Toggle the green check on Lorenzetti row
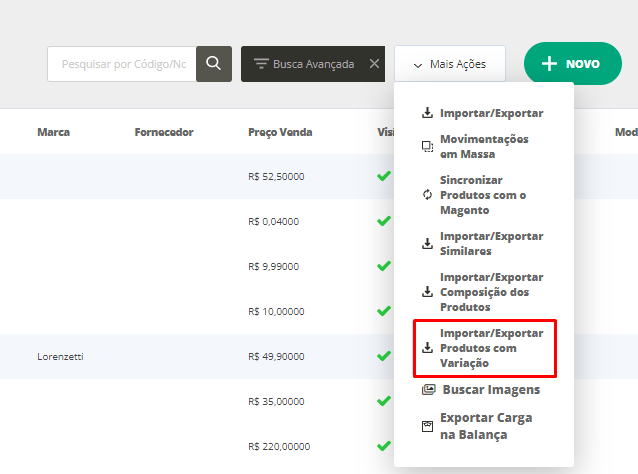Image resolution: width=638 pixels, height=474 pixels. click(x=383, y=356)
